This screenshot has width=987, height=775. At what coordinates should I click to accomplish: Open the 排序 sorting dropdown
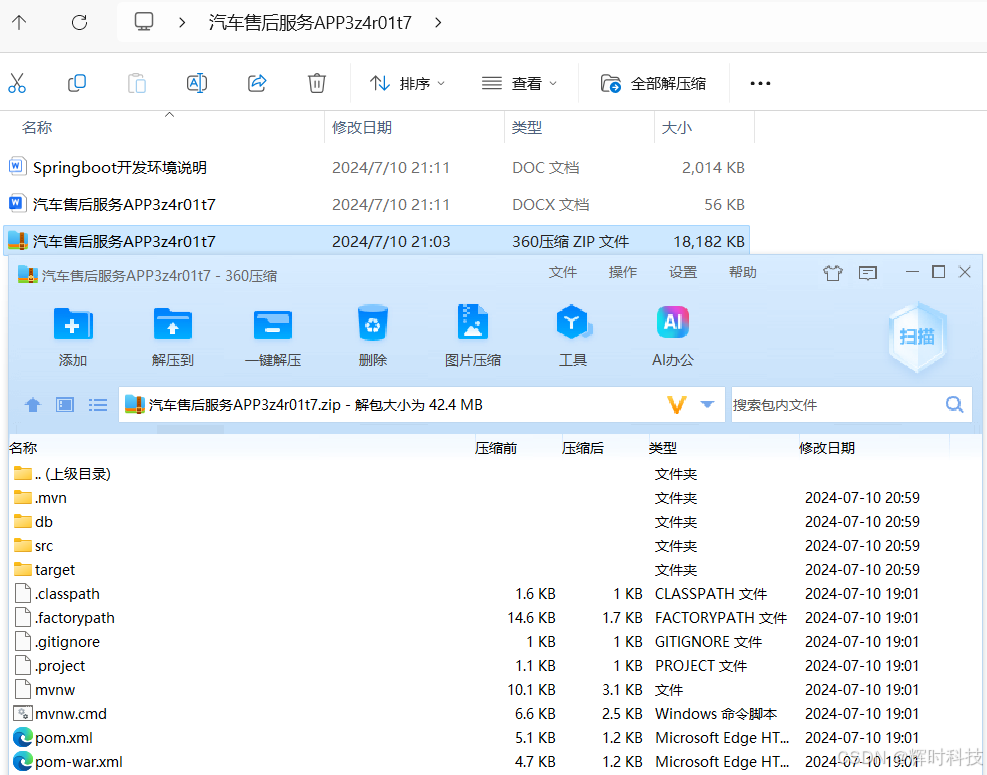tap(408, 83)
